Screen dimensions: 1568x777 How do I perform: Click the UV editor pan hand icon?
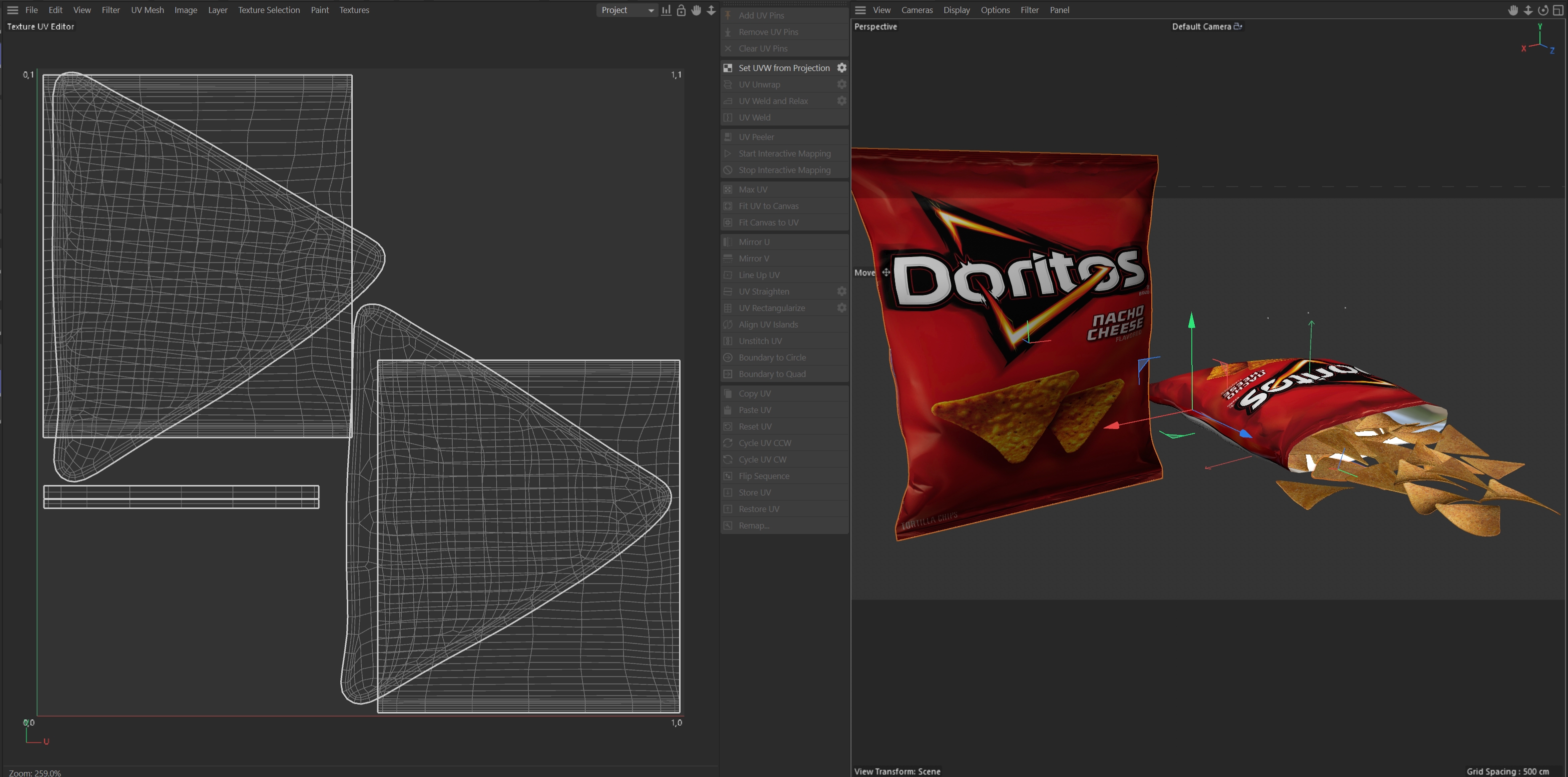(697, 10)
